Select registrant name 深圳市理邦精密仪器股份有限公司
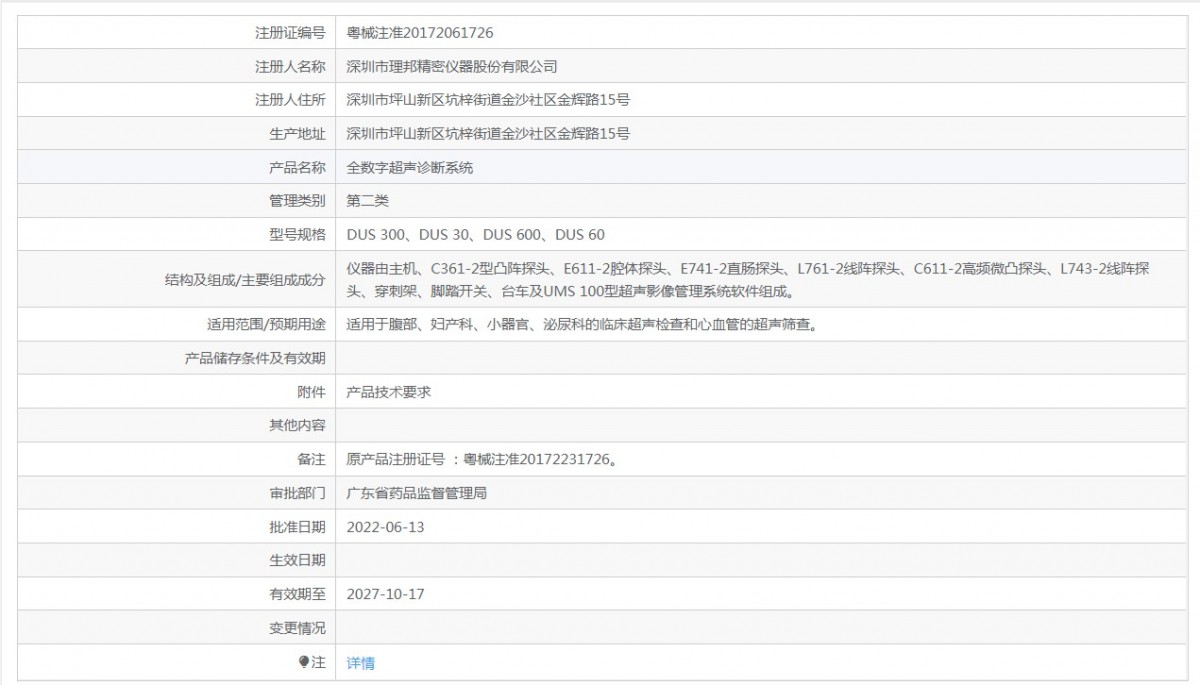This screenshot has height=685, width=1200. click(451, 67)
